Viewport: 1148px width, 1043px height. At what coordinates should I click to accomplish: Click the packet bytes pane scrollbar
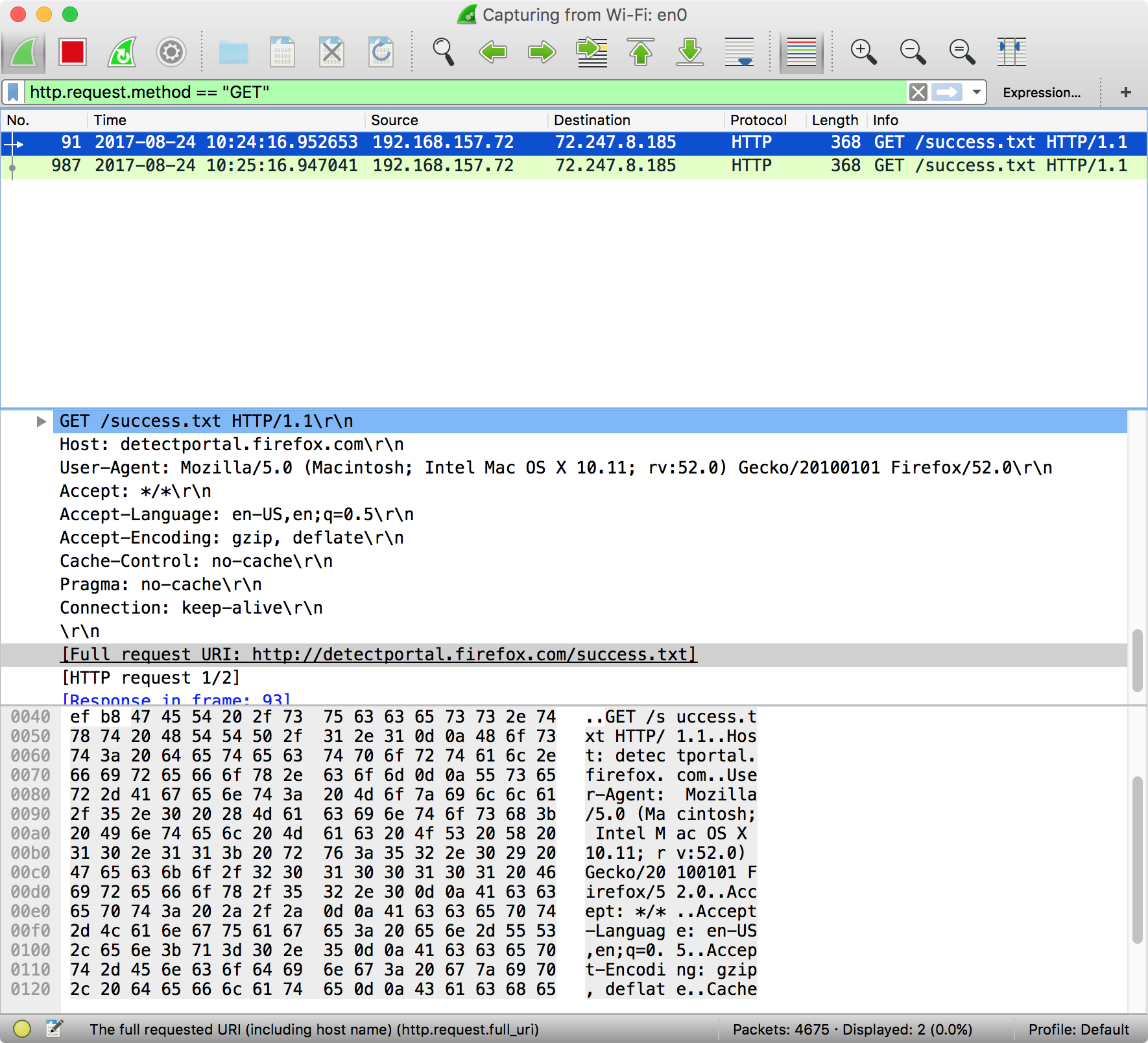point(1137,859)
